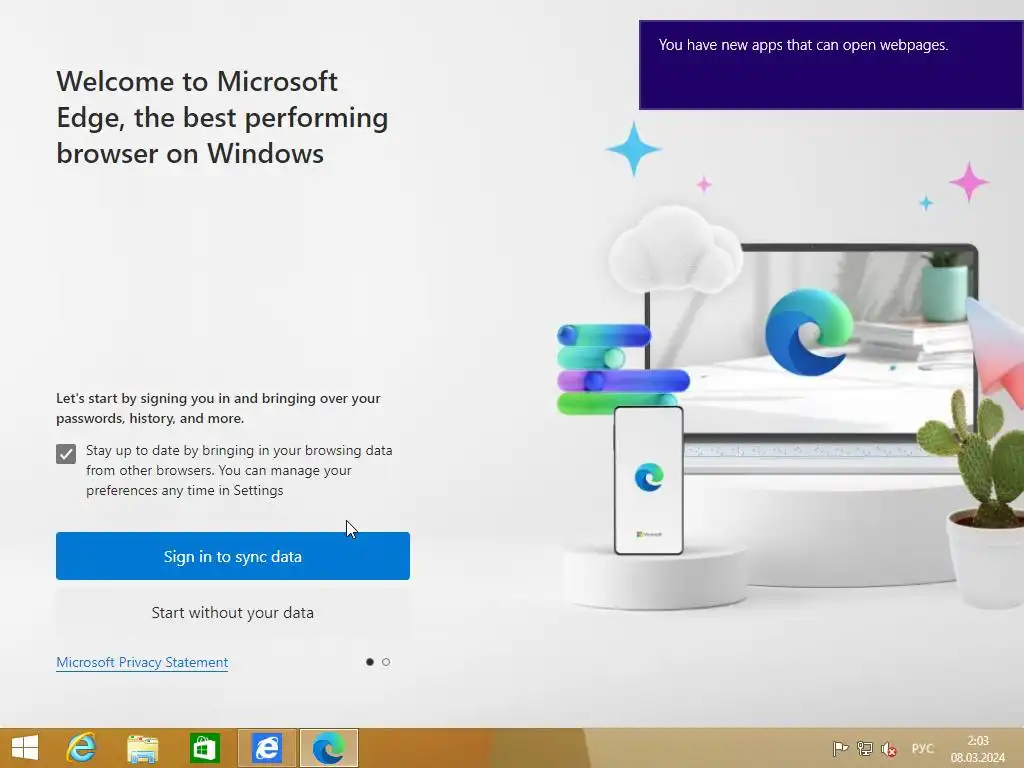This screenshot has width=1024, height=768.
Task: Go to the second onboarding page dot
Action: (x=386, y=662)
